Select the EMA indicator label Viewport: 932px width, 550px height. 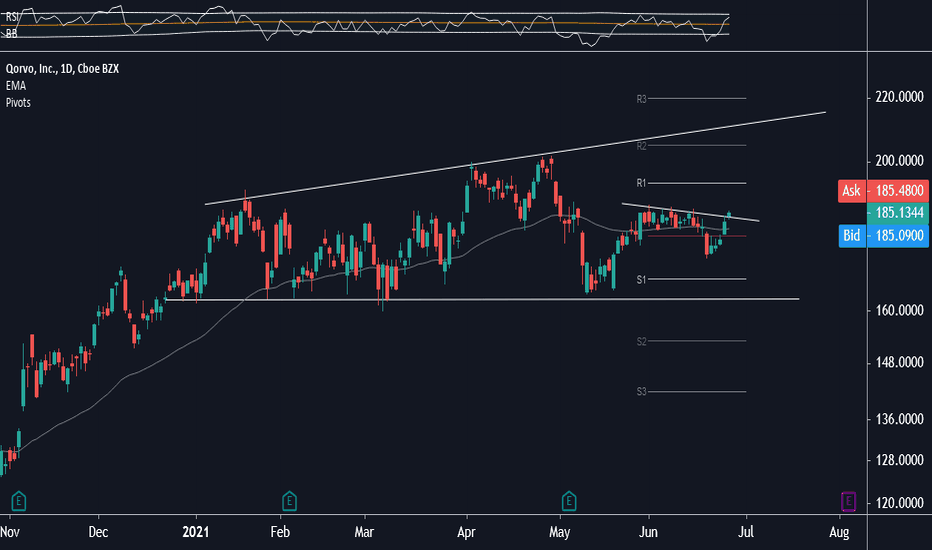click(x=16, y=86)
